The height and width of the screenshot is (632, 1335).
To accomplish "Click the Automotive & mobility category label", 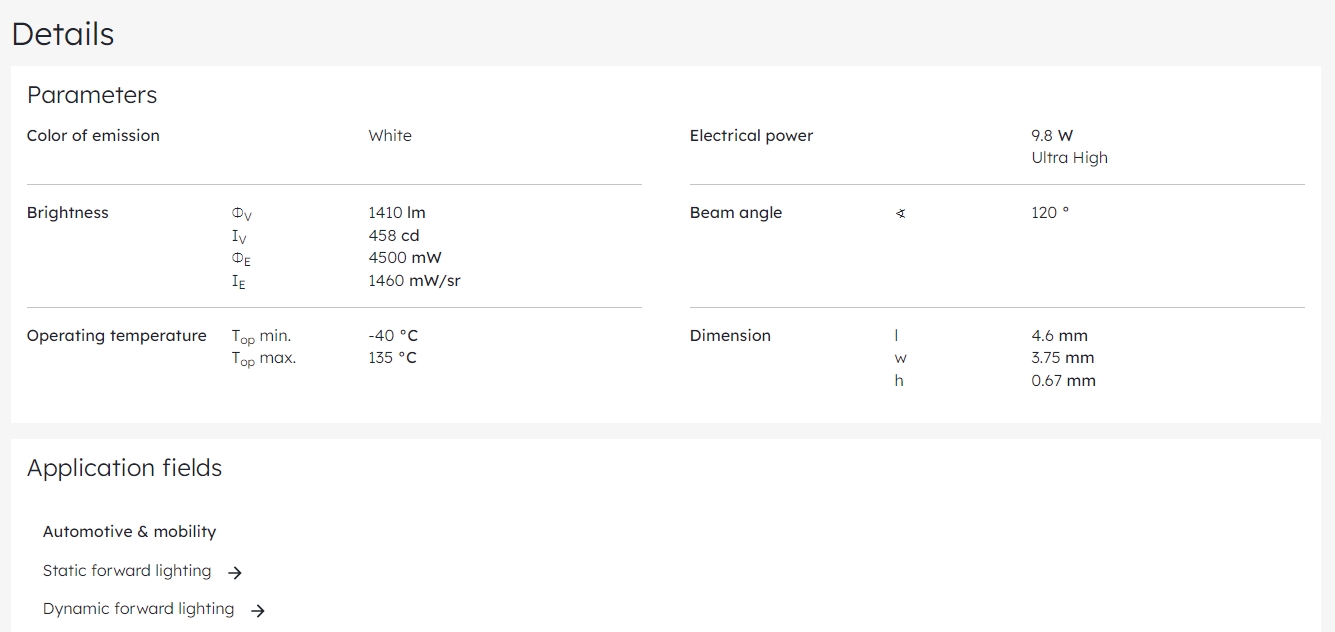I will (x=129, y=532).
